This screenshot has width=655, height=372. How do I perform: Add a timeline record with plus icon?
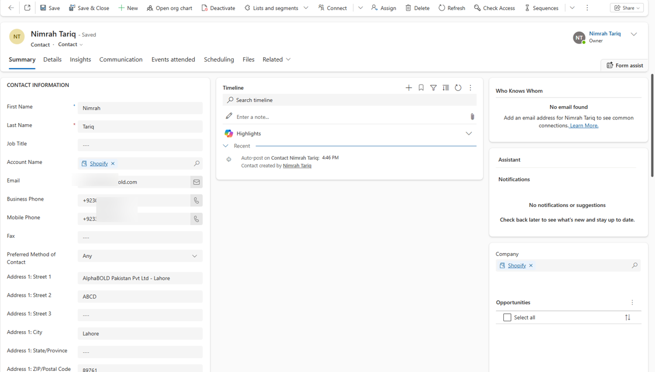(x=409, y=87)
